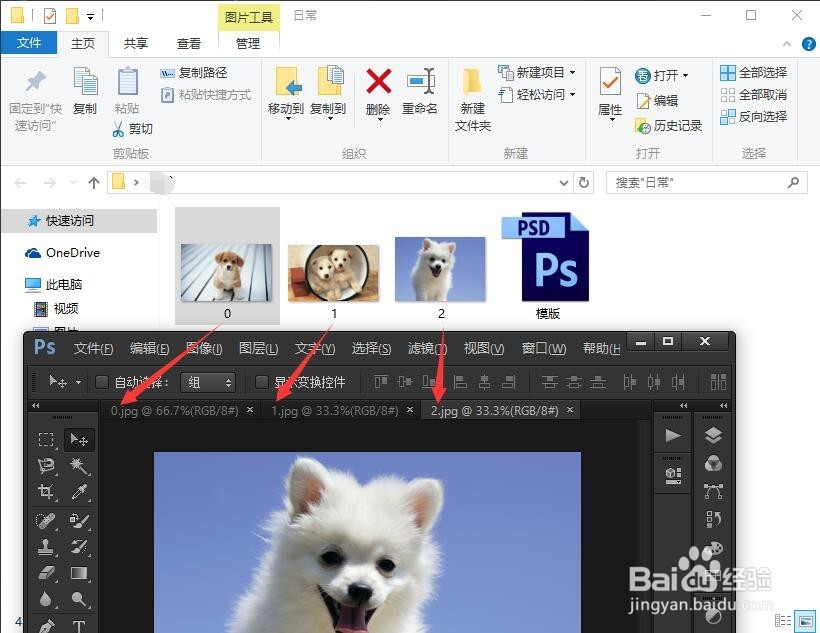
Task: Click Copy path in Explorer ribbon
Action: click(x=194, y=73)
